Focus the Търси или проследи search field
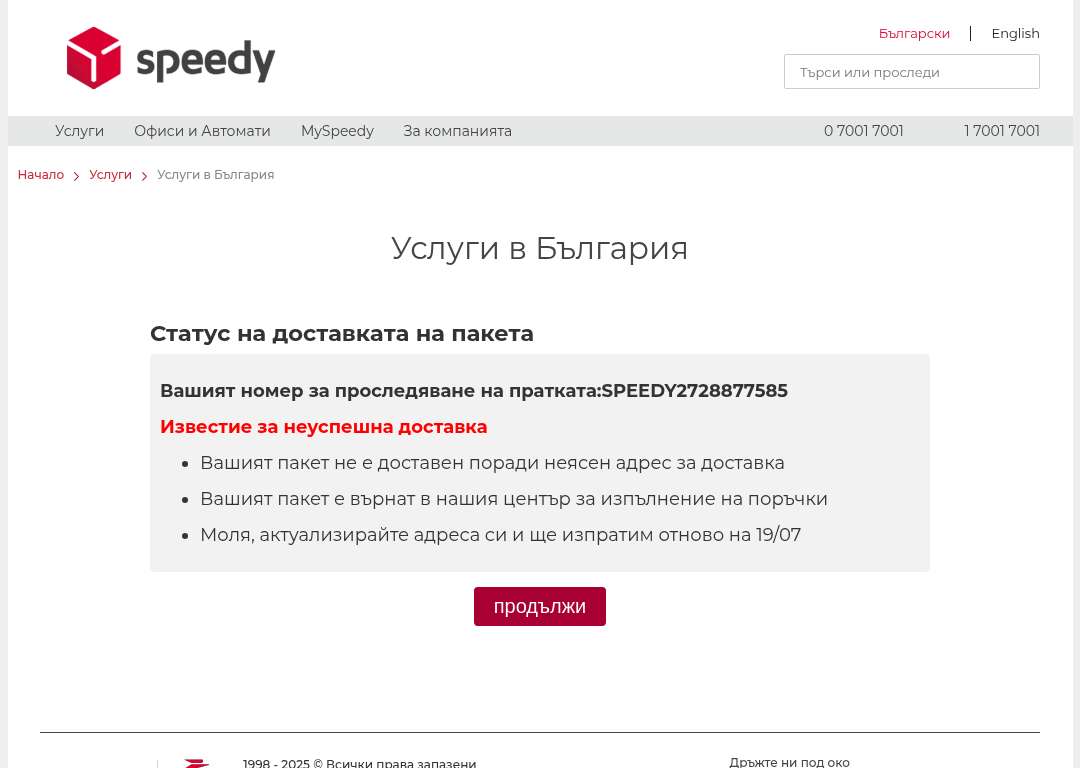The image size is (1080, 768). (x=911, y=72)
